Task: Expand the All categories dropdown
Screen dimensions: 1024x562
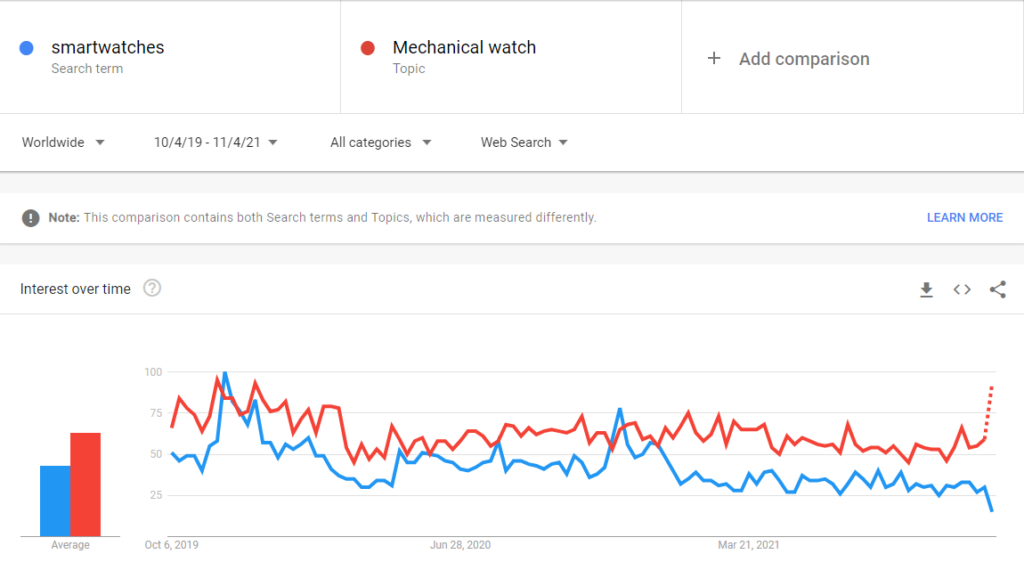Action: pos(381,142)
